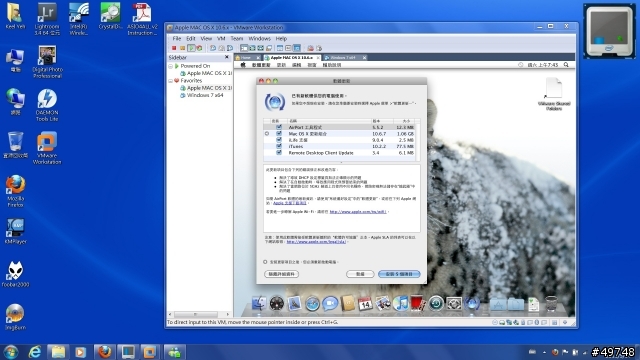Click the cancel button in Software Update dialog
640x360 pixels.
click(360, 274)
